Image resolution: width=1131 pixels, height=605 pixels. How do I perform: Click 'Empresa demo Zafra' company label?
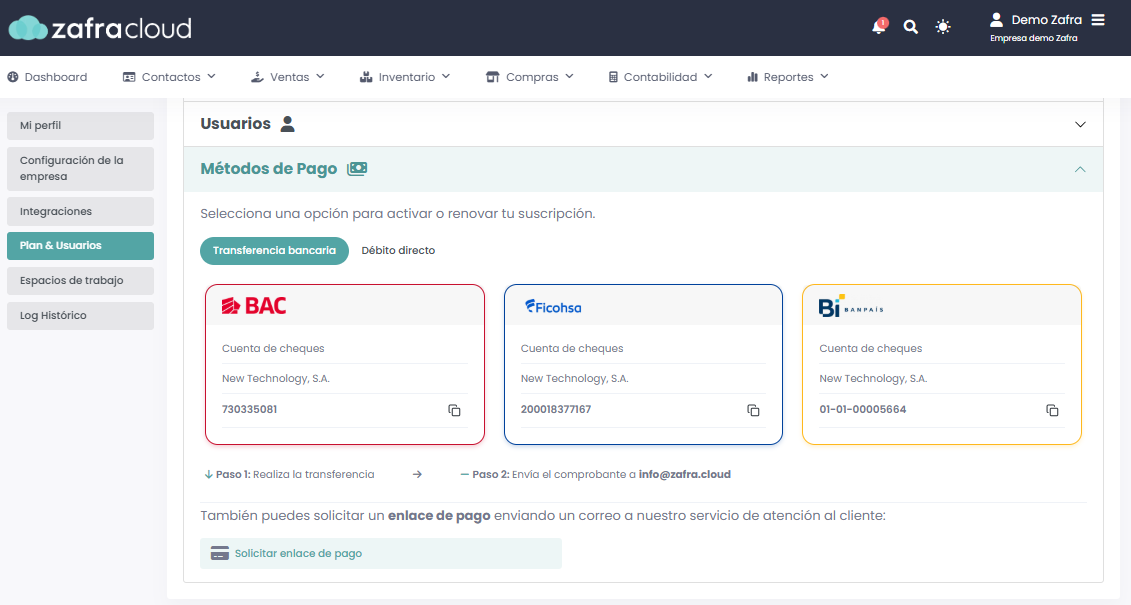[1034, 38]
